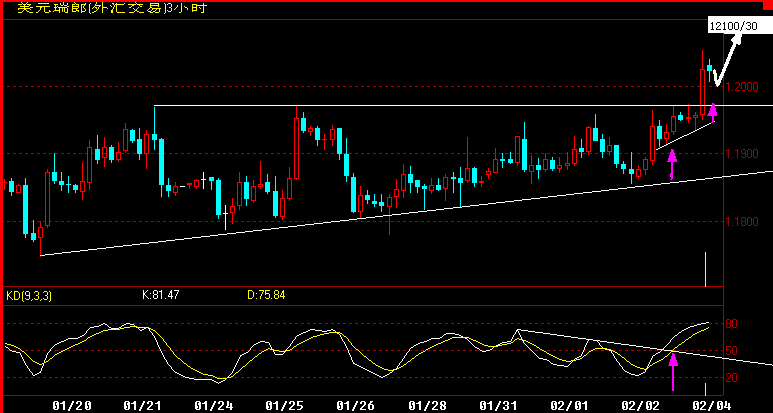This screenshot has height=413, width=773.
Task: Click the 1.1900 price axis label
Action: (x=741, y=154)
